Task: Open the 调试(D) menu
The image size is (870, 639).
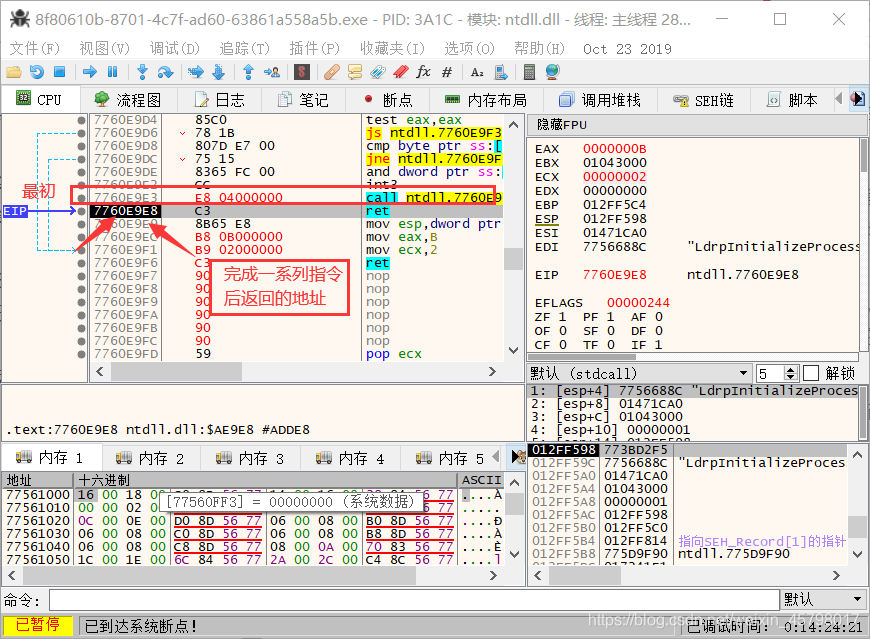Action: tap(174, 49)
